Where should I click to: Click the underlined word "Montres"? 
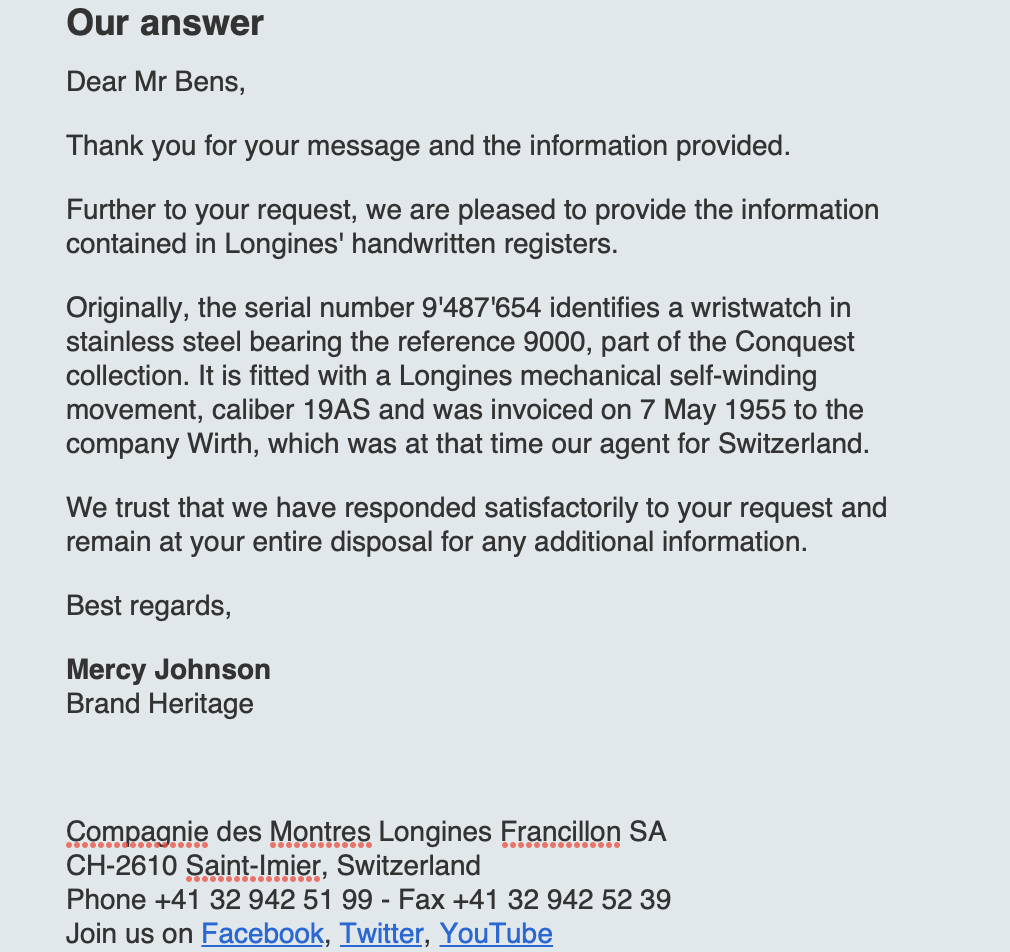[x=320, y=832]
